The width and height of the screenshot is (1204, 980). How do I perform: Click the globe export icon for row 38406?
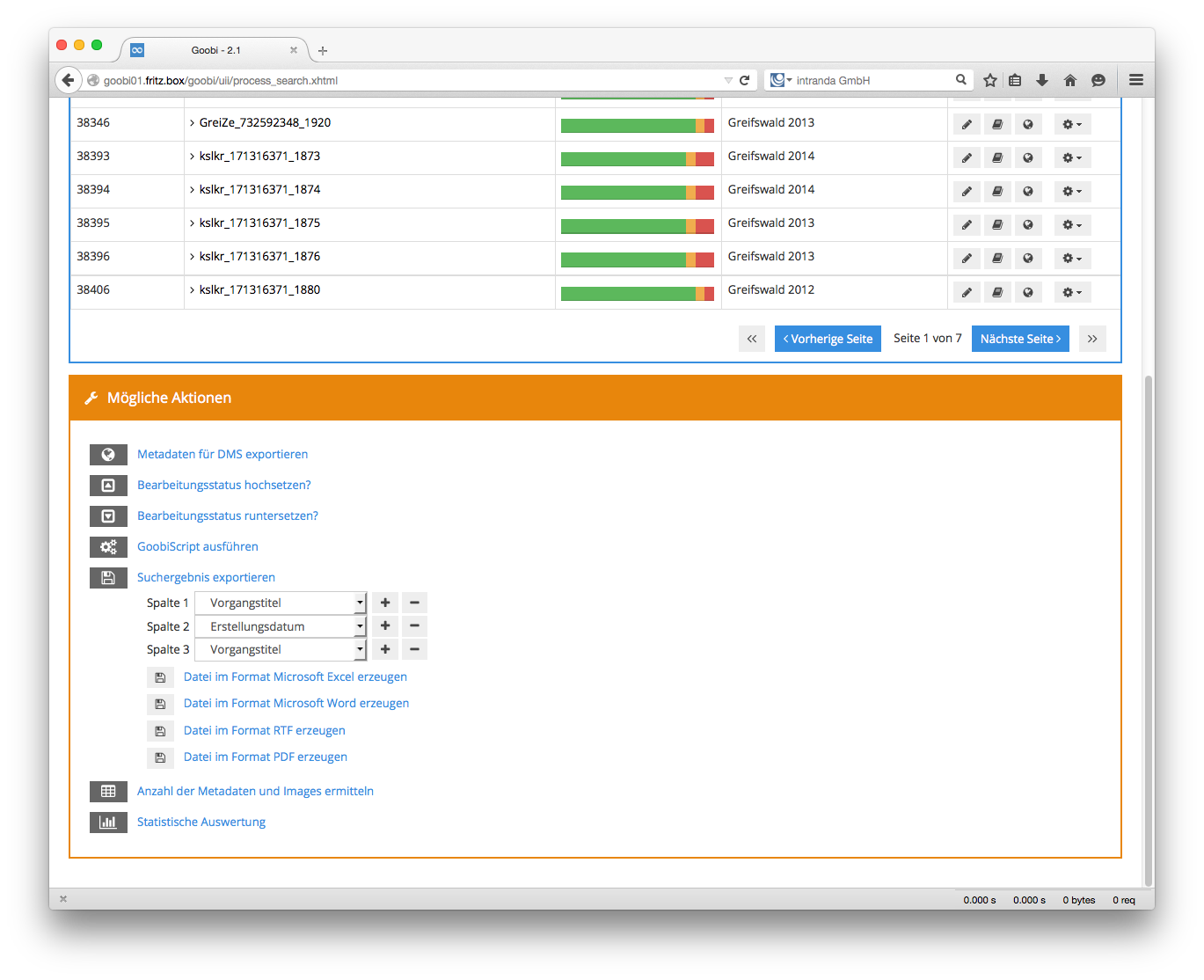1028,292
